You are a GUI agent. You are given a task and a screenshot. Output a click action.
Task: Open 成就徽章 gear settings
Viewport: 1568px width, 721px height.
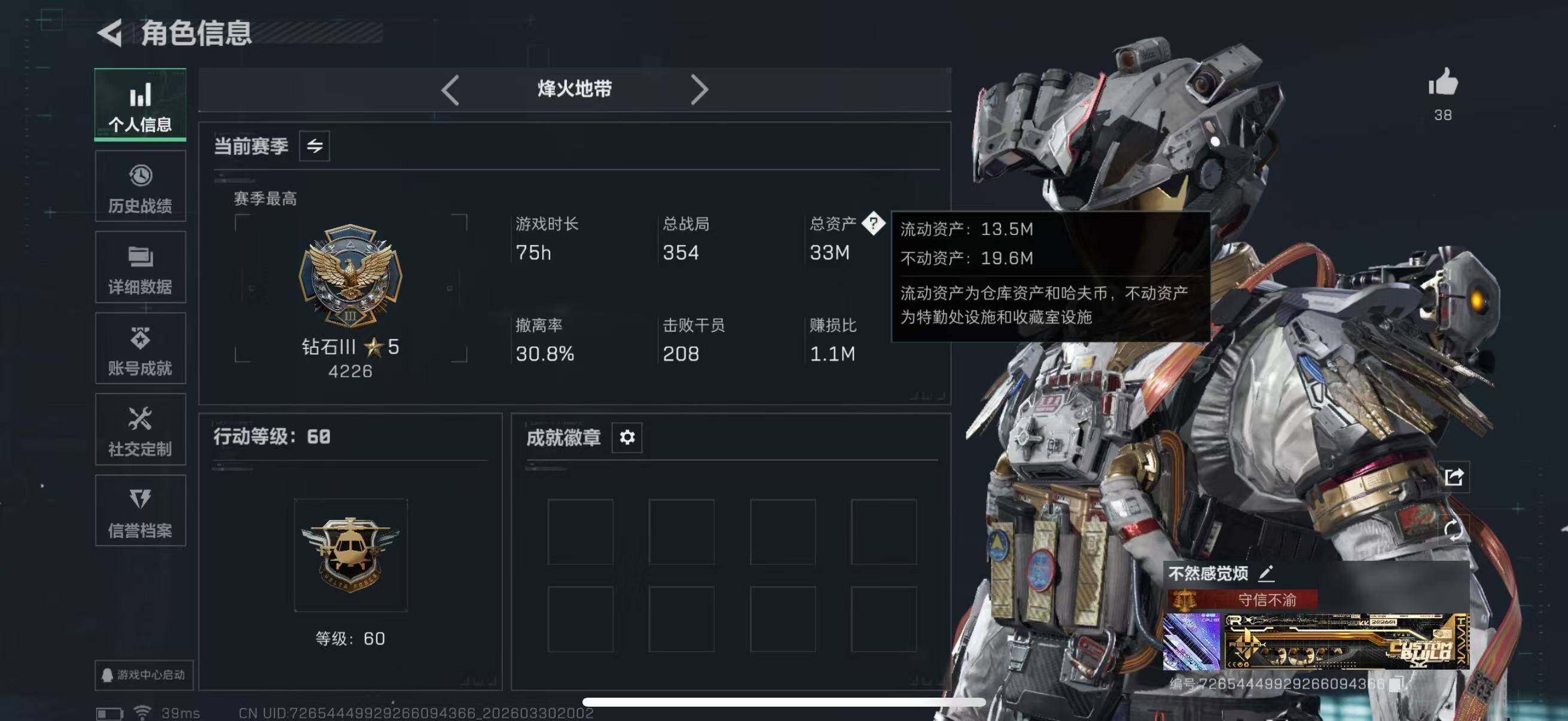click(x=627, y=437)
